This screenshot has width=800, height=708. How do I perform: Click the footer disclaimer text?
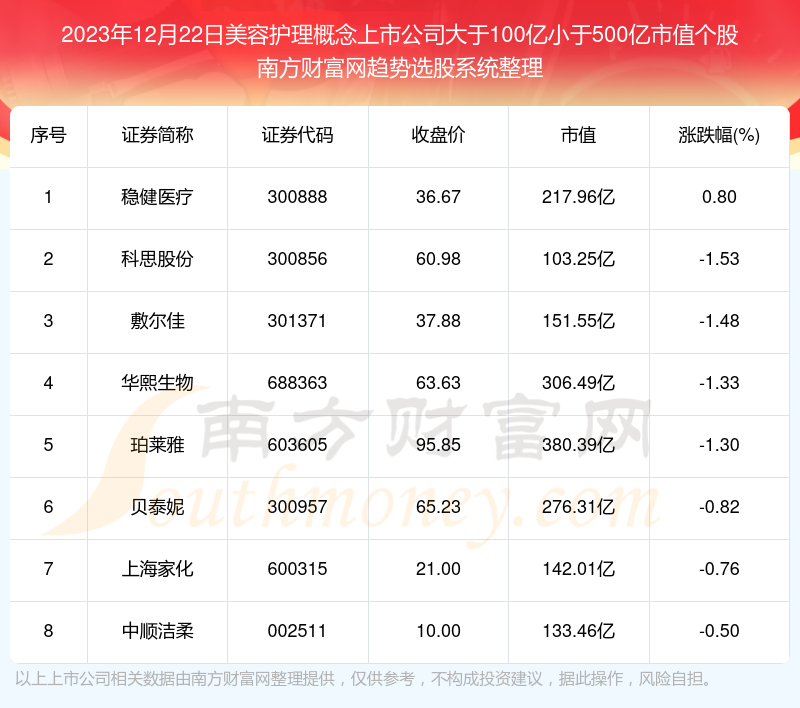(363, 679)
